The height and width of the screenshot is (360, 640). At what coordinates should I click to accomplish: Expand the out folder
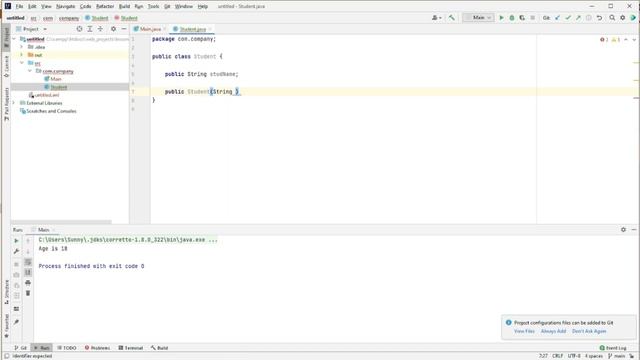tap(22, 55)
